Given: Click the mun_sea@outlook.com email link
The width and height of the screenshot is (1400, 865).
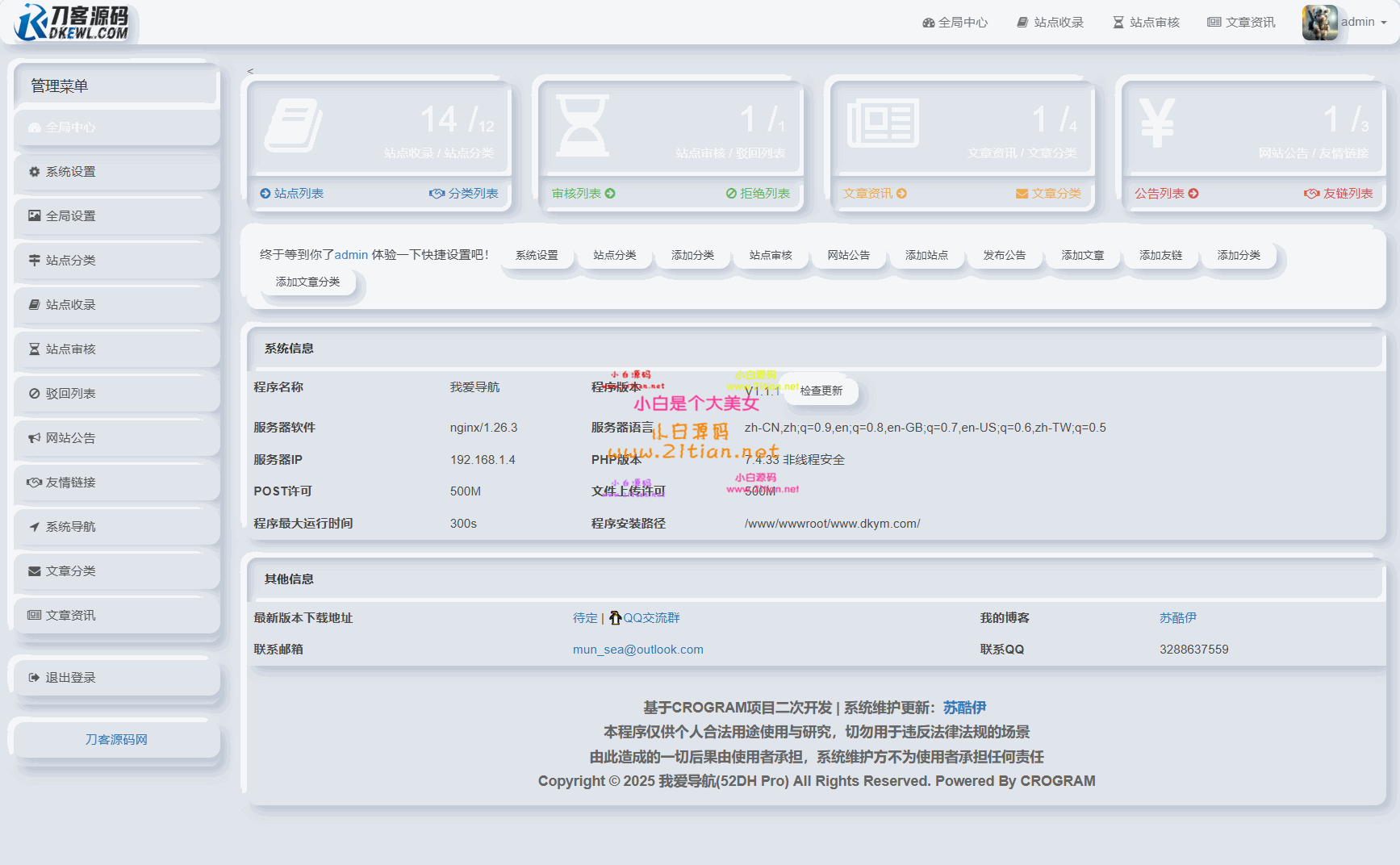Looking at the screenshot, I should click(x=638, y=650).
